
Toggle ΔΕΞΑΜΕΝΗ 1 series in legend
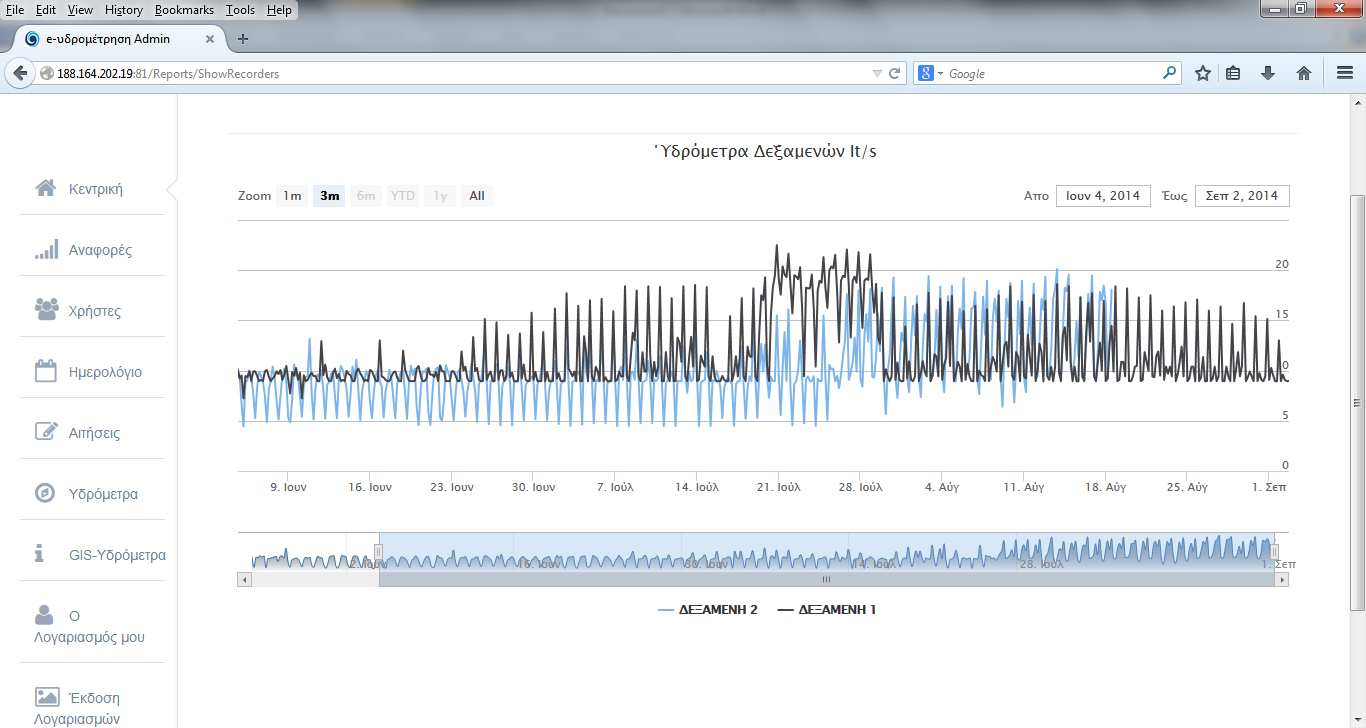827,609
